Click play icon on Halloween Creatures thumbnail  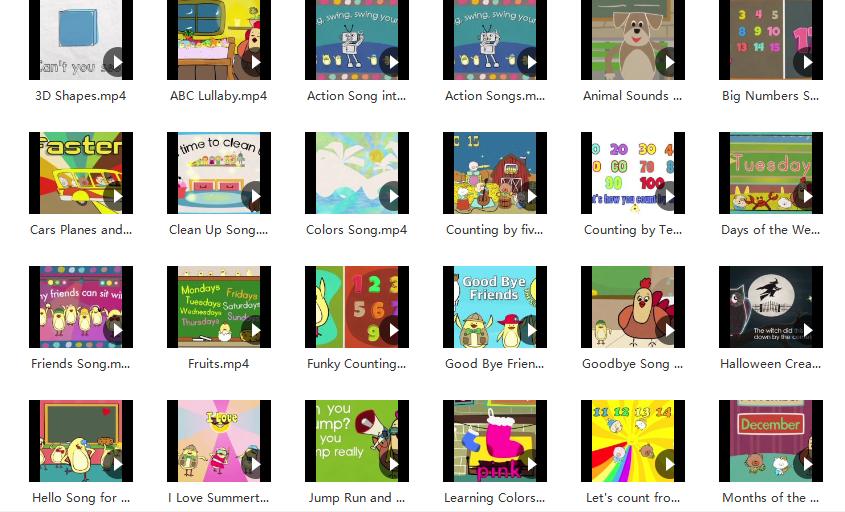[x=806, y=330]
